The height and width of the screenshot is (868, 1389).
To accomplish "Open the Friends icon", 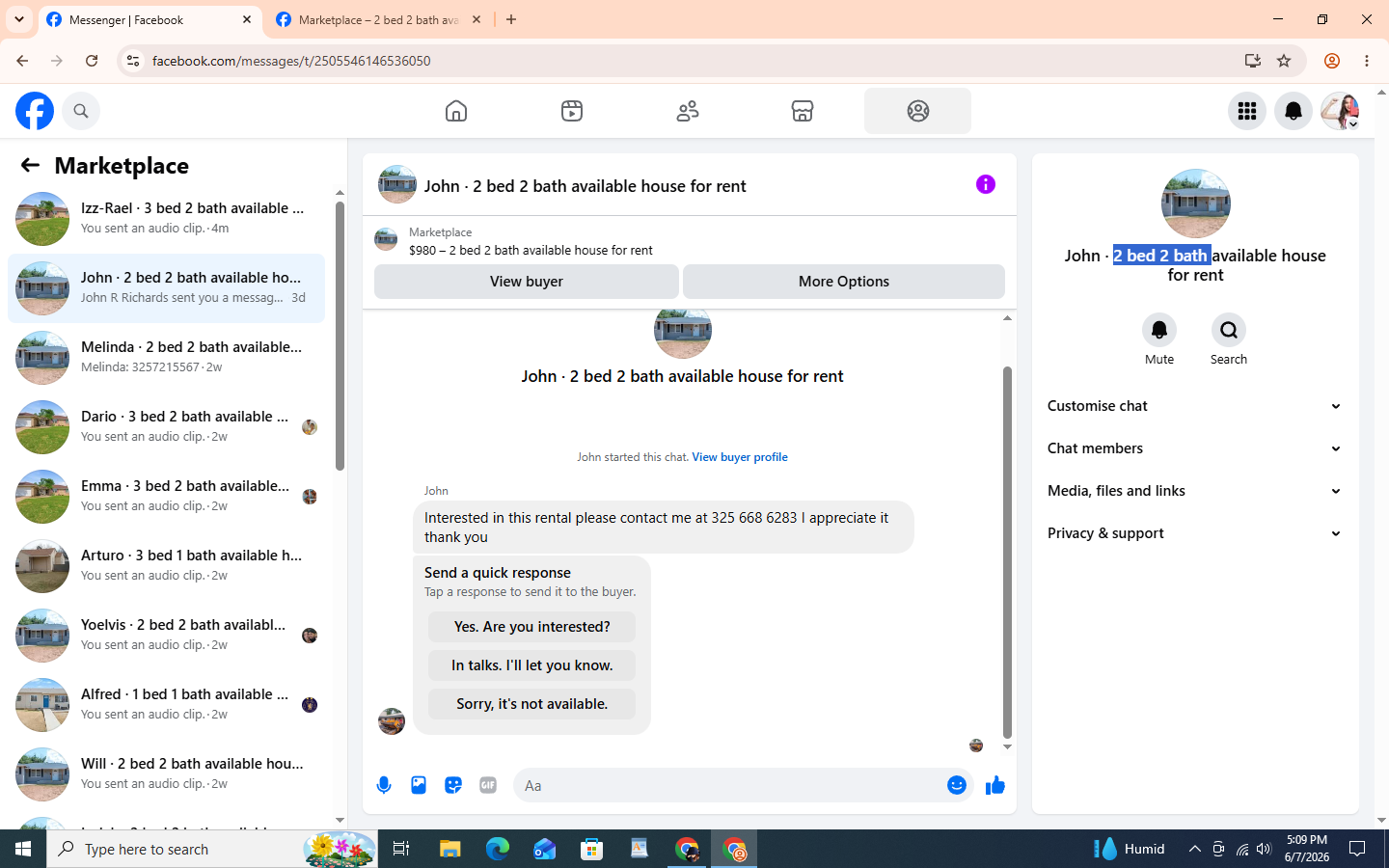I will tap(688, 111).
